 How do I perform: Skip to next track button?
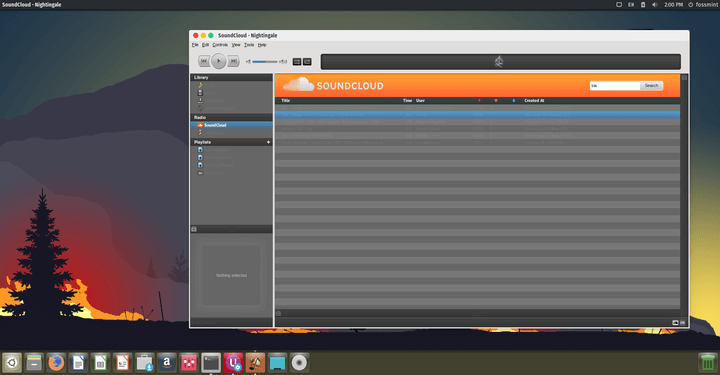233,61
